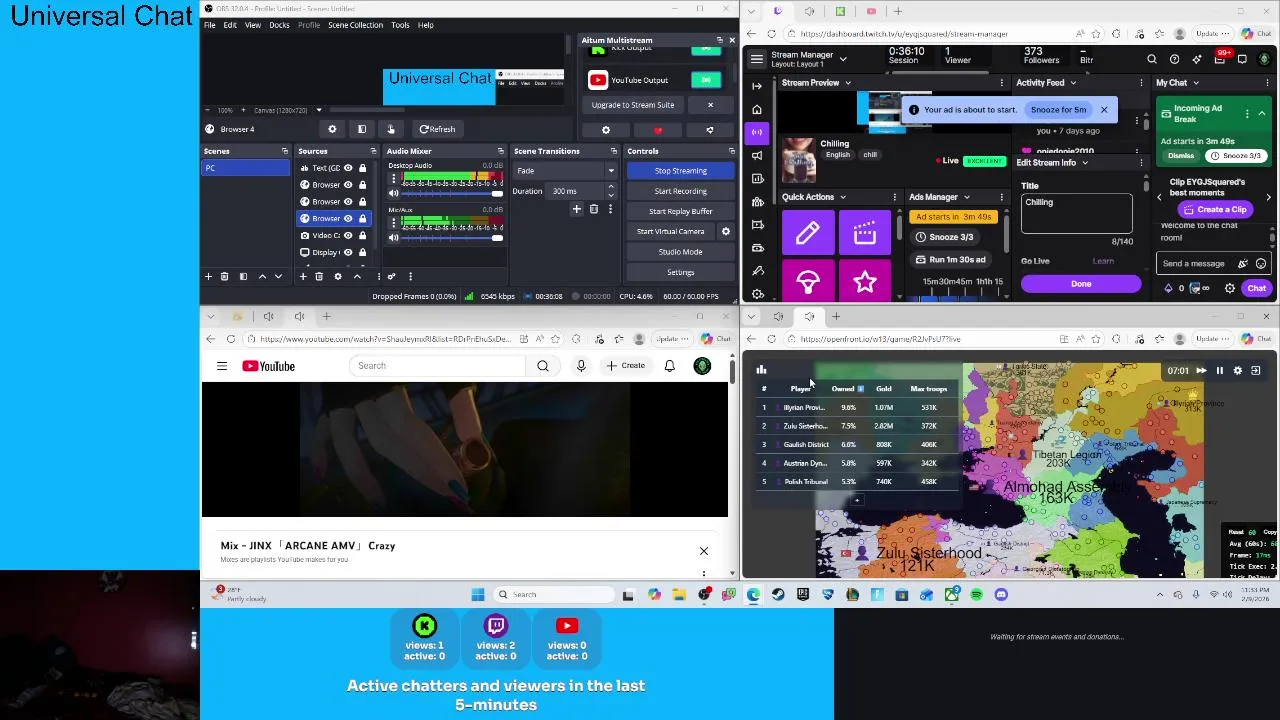
Task: Open the Canvas size dropdown arrow
Action: tap(319, 110)
